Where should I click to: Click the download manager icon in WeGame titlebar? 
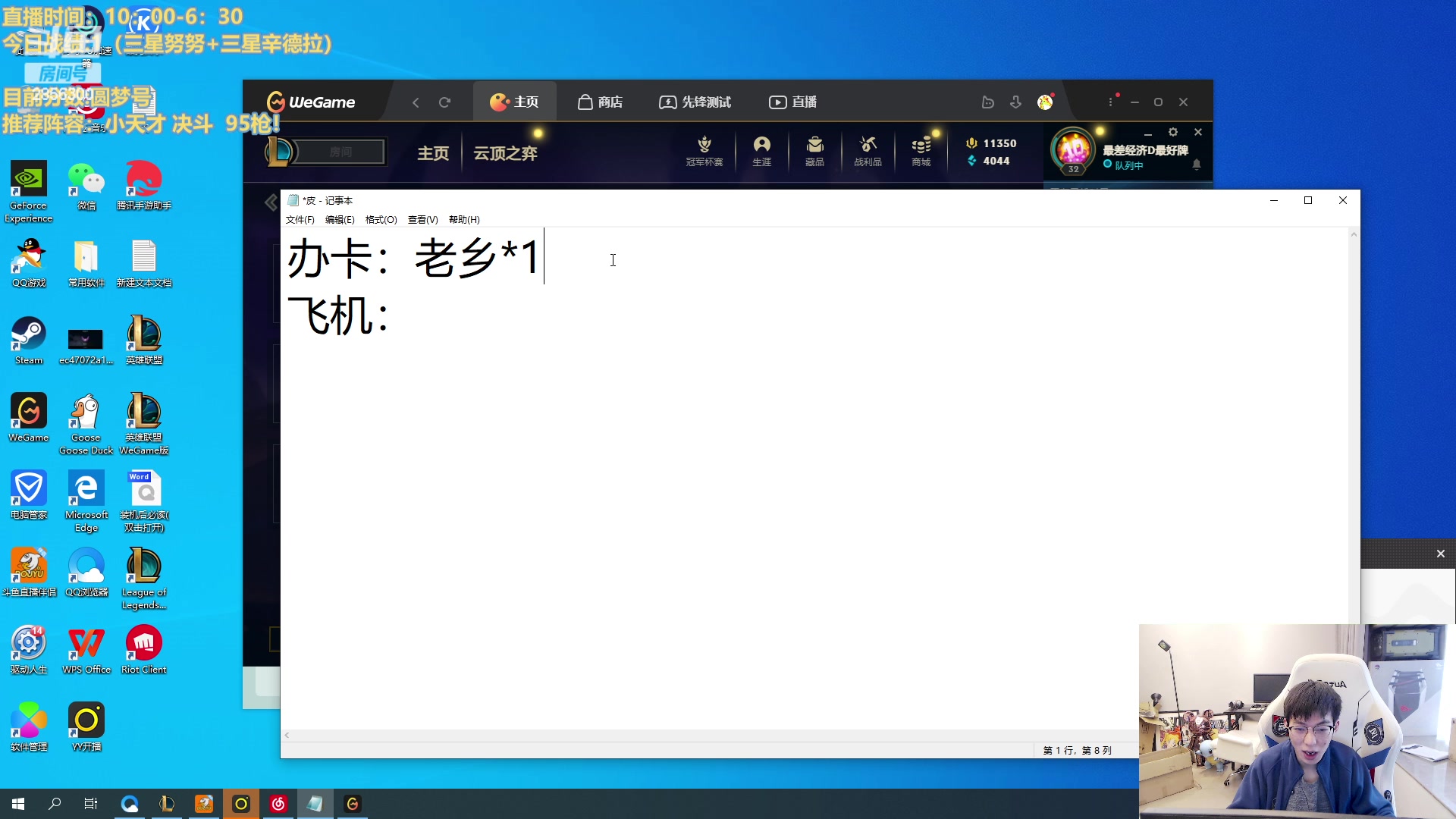pos(1015,102)
